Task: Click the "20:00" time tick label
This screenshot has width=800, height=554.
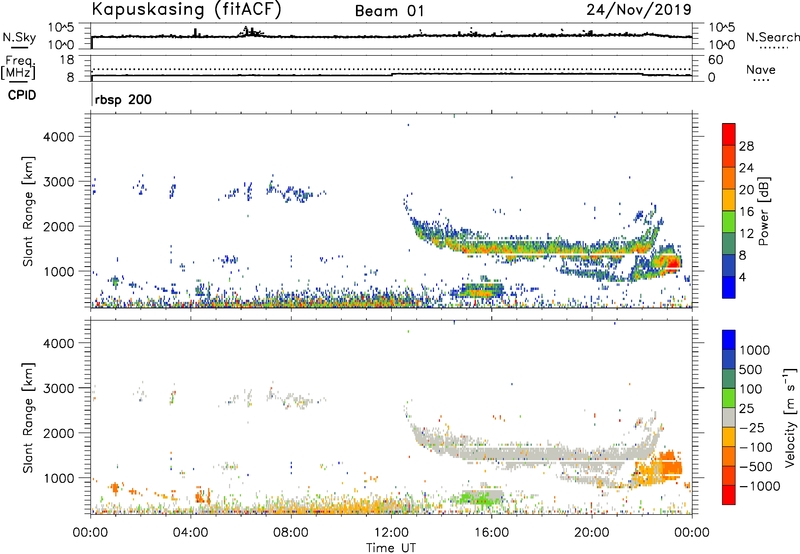Action: [592, 532]
